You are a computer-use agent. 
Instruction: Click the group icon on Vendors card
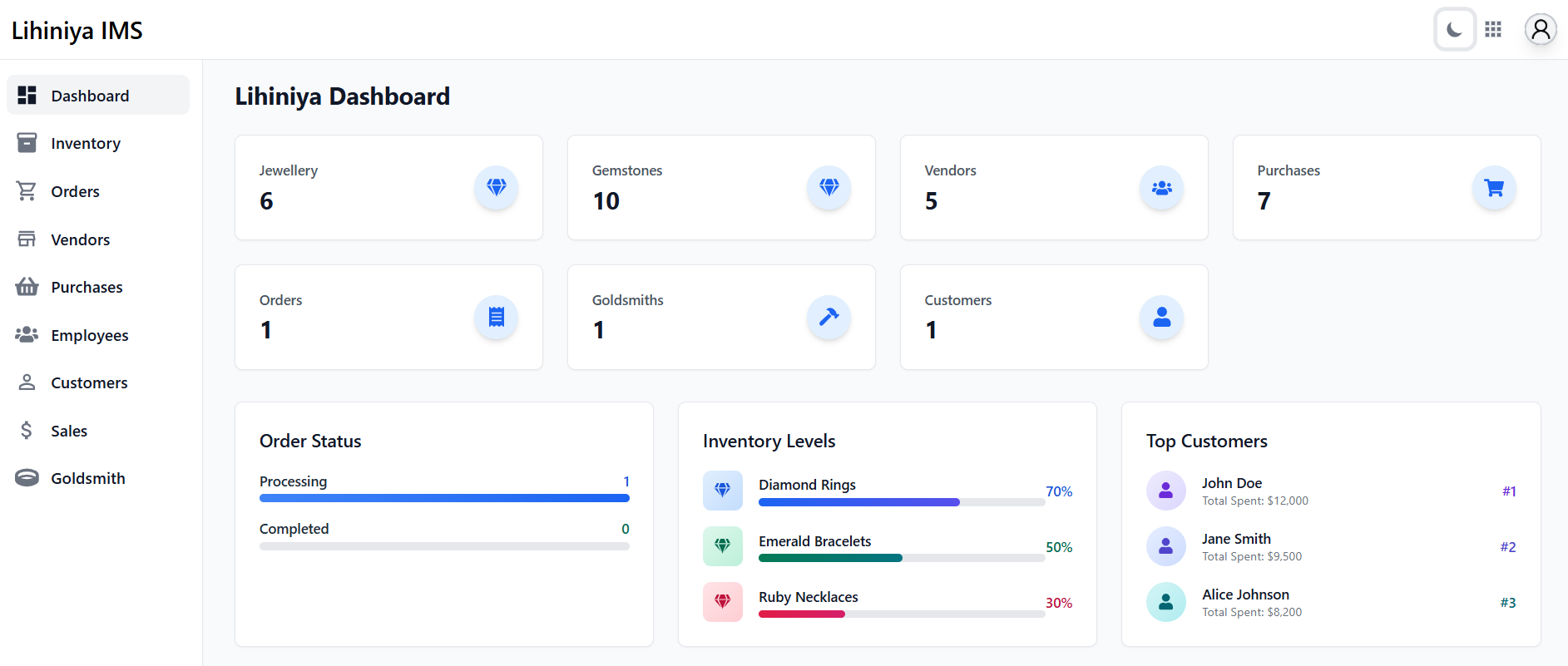[x=1162, y=188]
